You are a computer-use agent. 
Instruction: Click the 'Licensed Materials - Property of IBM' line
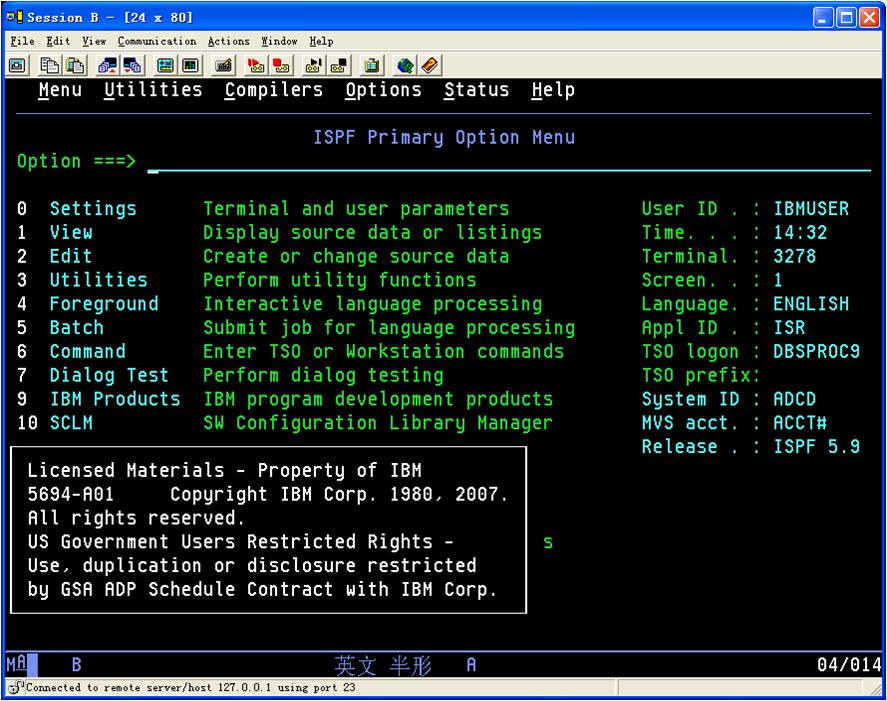coord(225,471)
